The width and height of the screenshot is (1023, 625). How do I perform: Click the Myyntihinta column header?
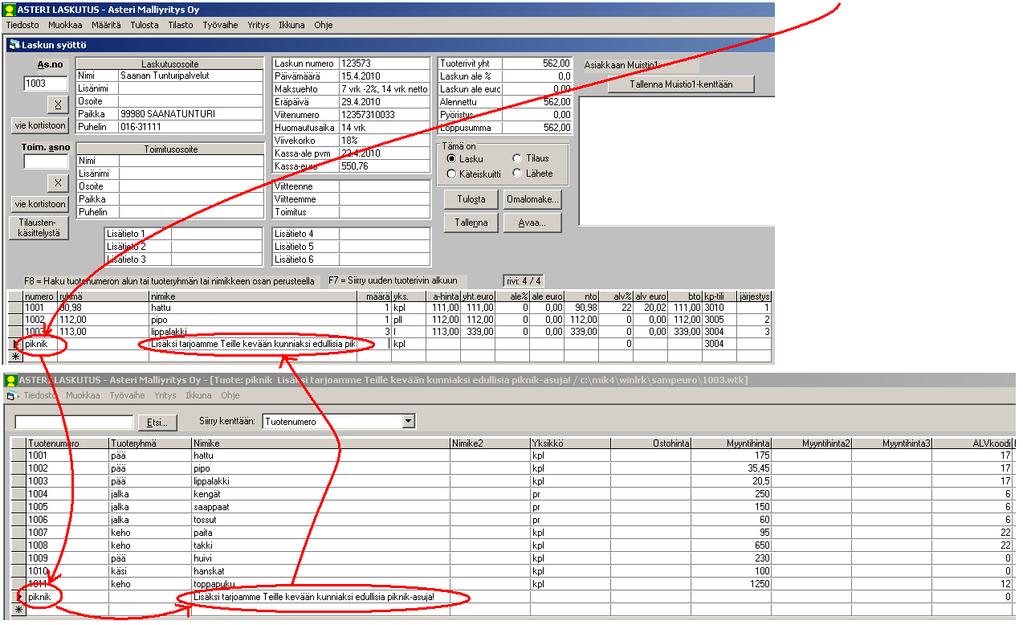click(x=731, y=443)
